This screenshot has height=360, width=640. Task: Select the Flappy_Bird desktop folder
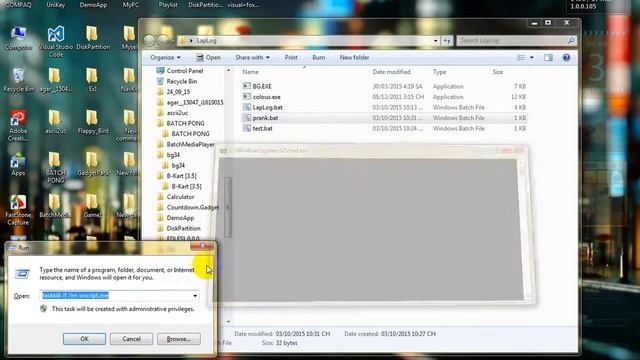93,122
